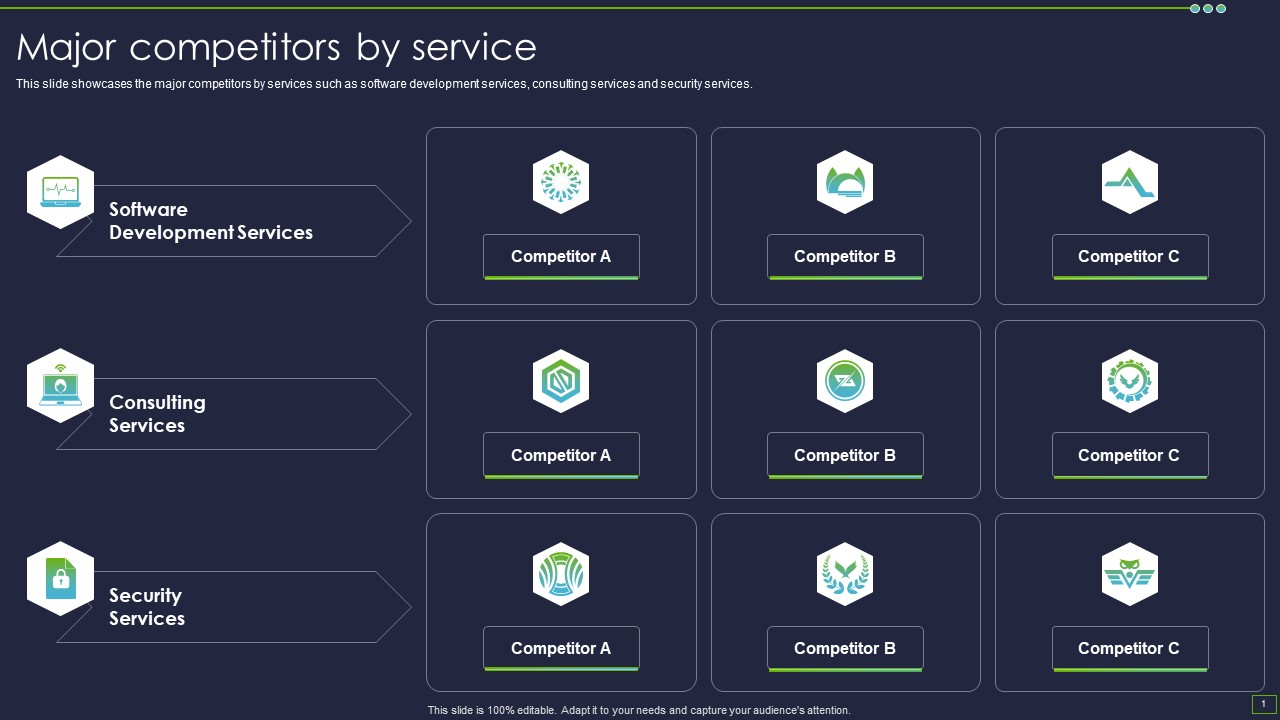1280x720 pixels.
Task: Select Competitor A logo in Software Development row
Action: [x=561, y=182]
